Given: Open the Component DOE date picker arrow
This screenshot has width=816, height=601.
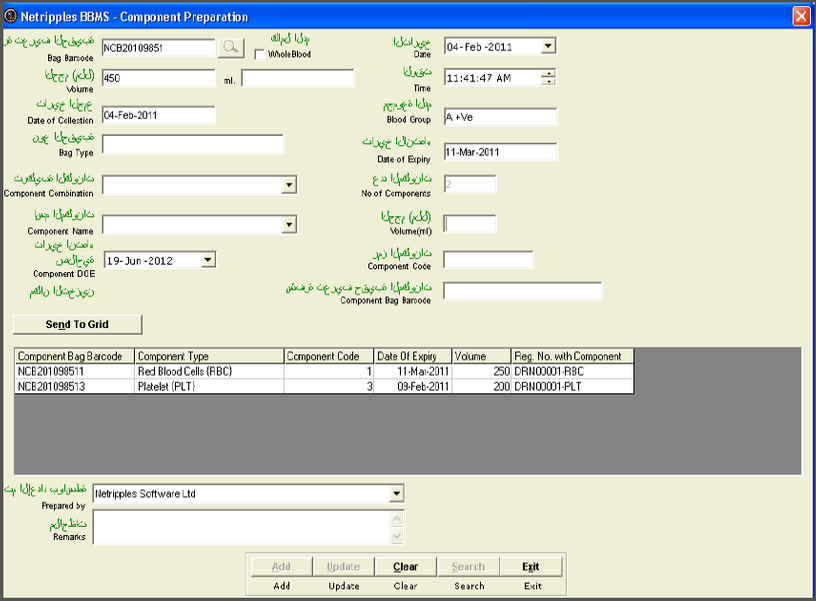Looking at the screenshot, I should tap(208, 260).
